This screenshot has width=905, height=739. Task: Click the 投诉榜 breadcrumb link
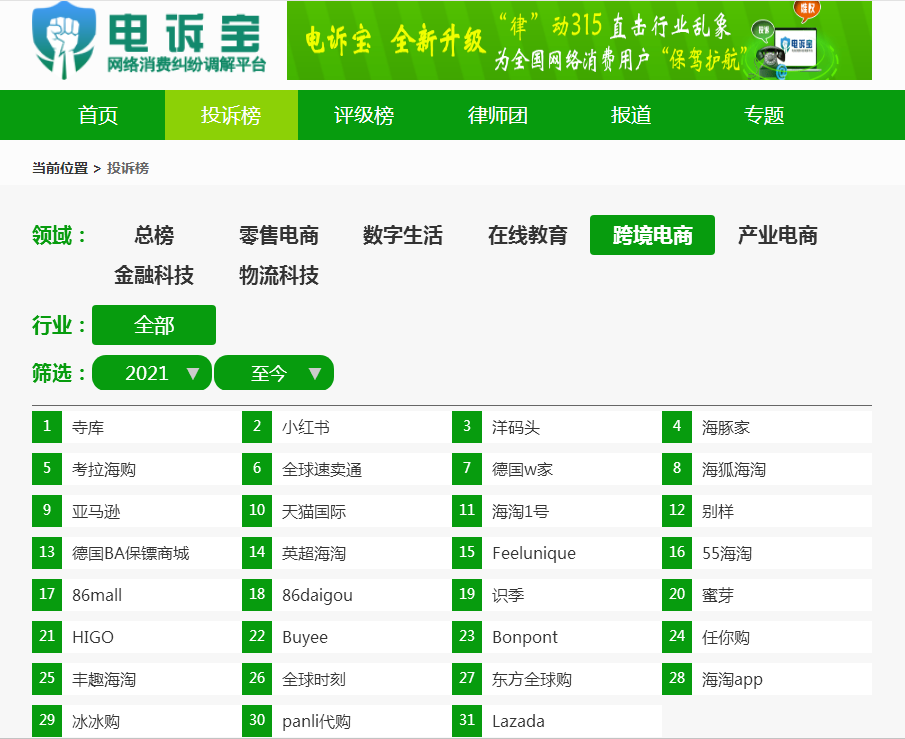tap(128, 168)
